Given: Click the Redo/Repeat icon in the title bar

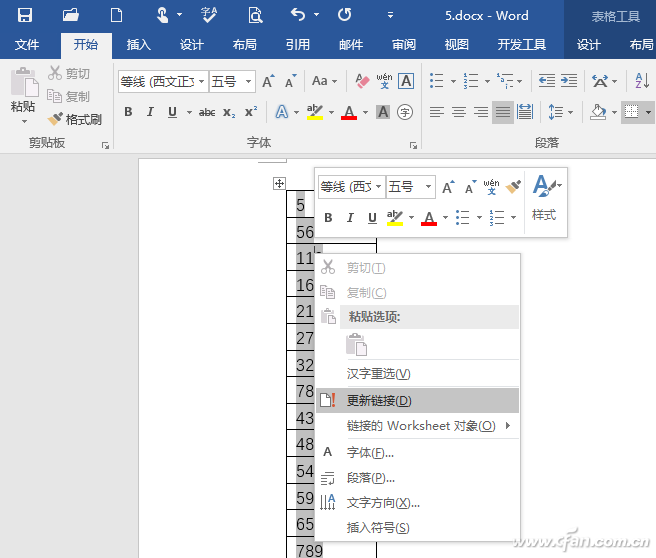Looking at the screenshot, I should [x=344, y=15].
